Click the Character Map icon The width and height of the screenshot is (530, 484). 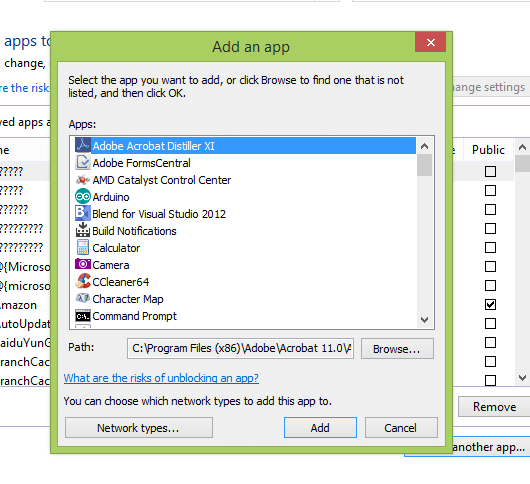[83, 298]
